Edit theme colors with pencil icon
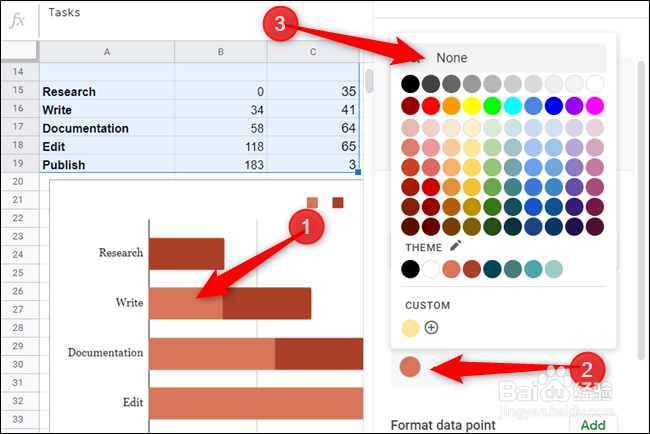This screenshot has width=650, height=434. 455,246
